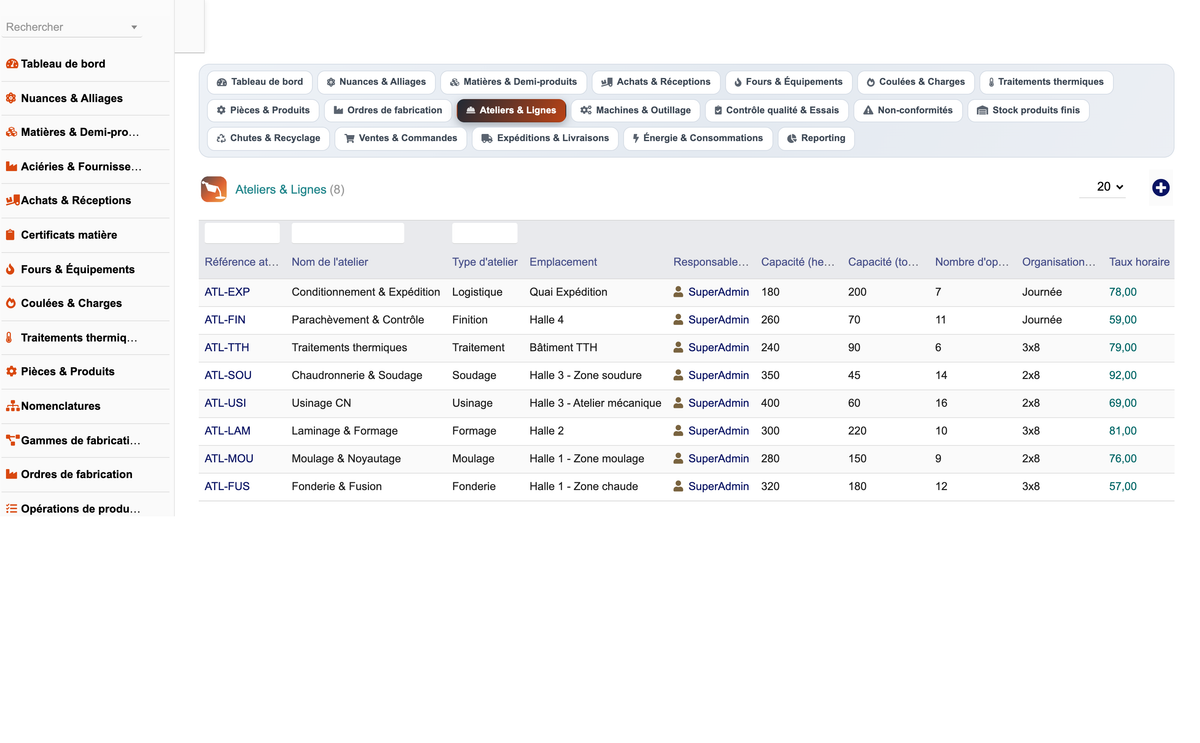Click the Traitements thermiques thermometer icon in sidebar
Screen dimensions: 1200x743
click(x=9, y=338)
